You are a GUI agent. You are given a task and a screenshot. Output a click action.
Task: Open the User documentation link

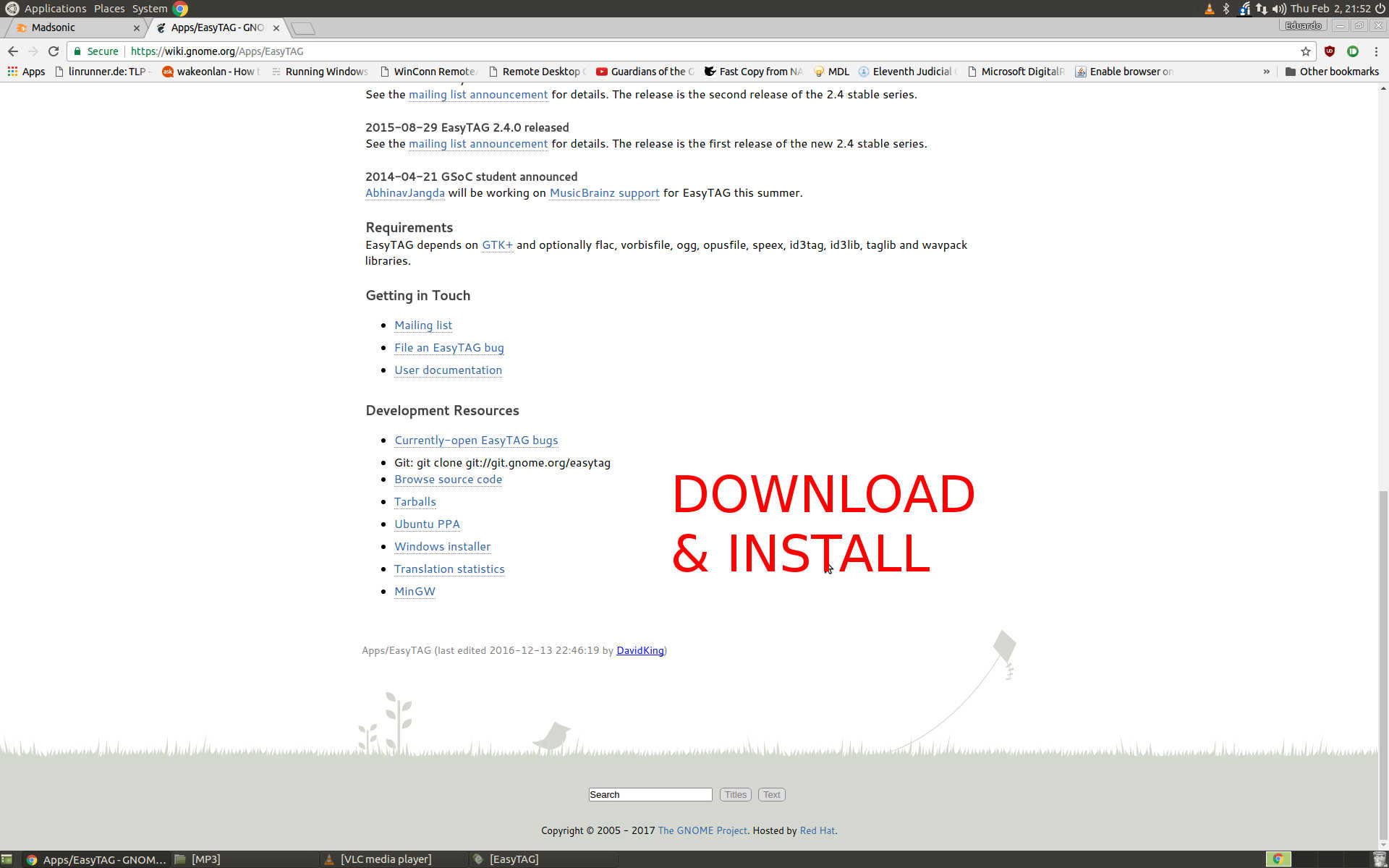(448, 370)
